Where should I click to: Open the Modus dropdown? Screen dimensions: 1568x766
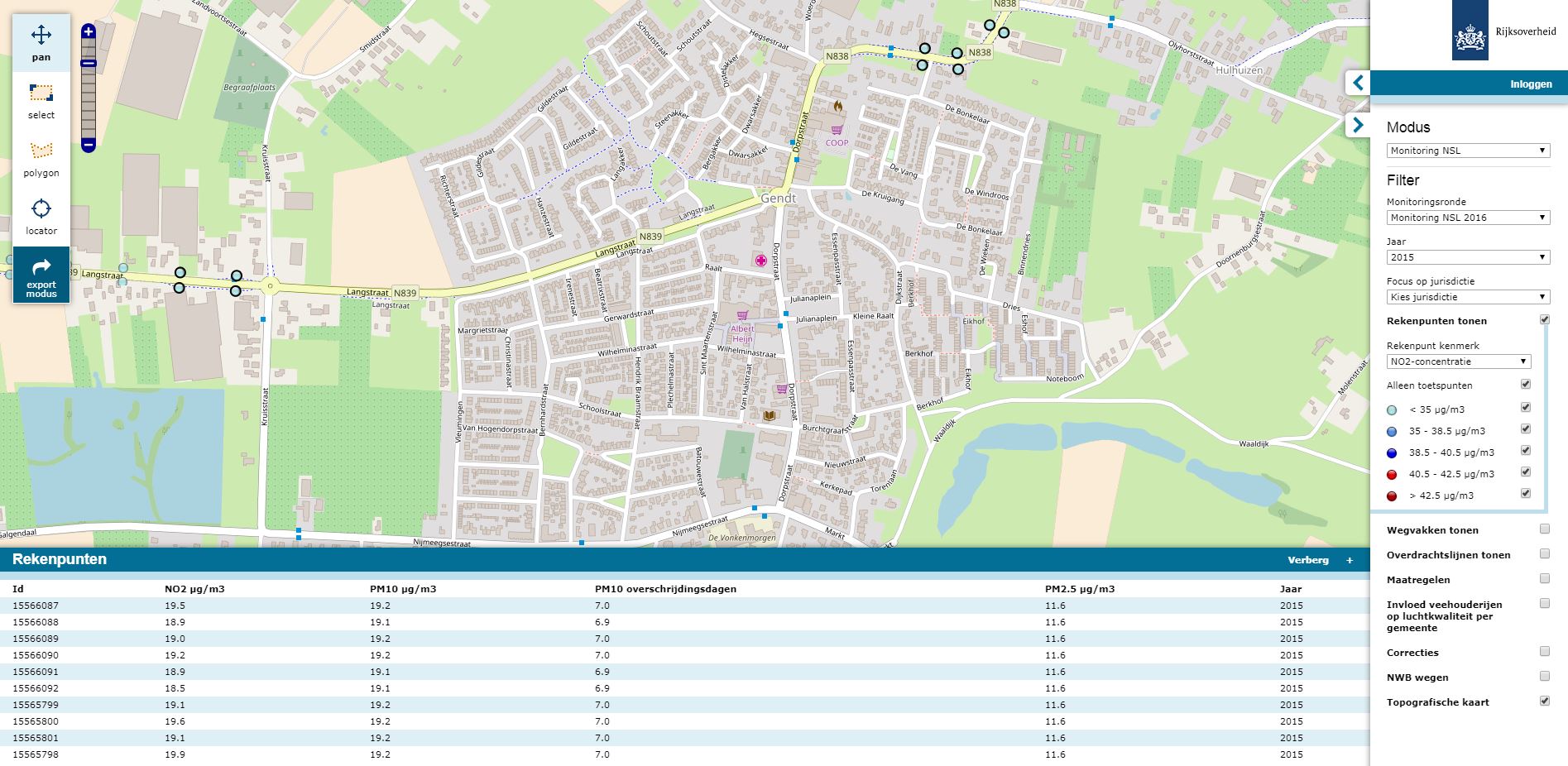[1468, 151]
